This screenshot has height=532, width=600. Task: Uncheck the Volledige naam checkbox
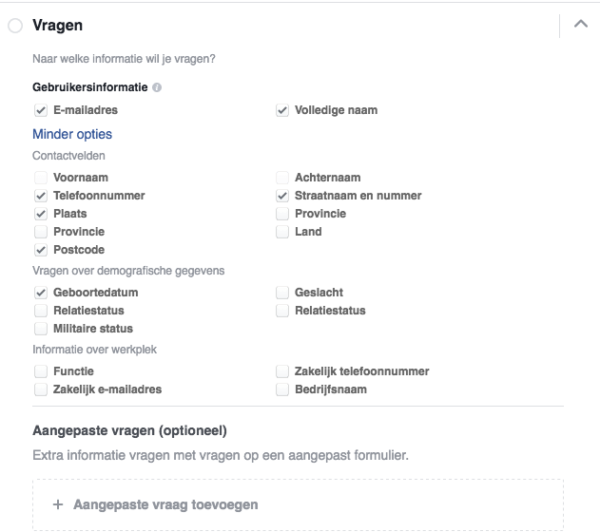[282, 110]
